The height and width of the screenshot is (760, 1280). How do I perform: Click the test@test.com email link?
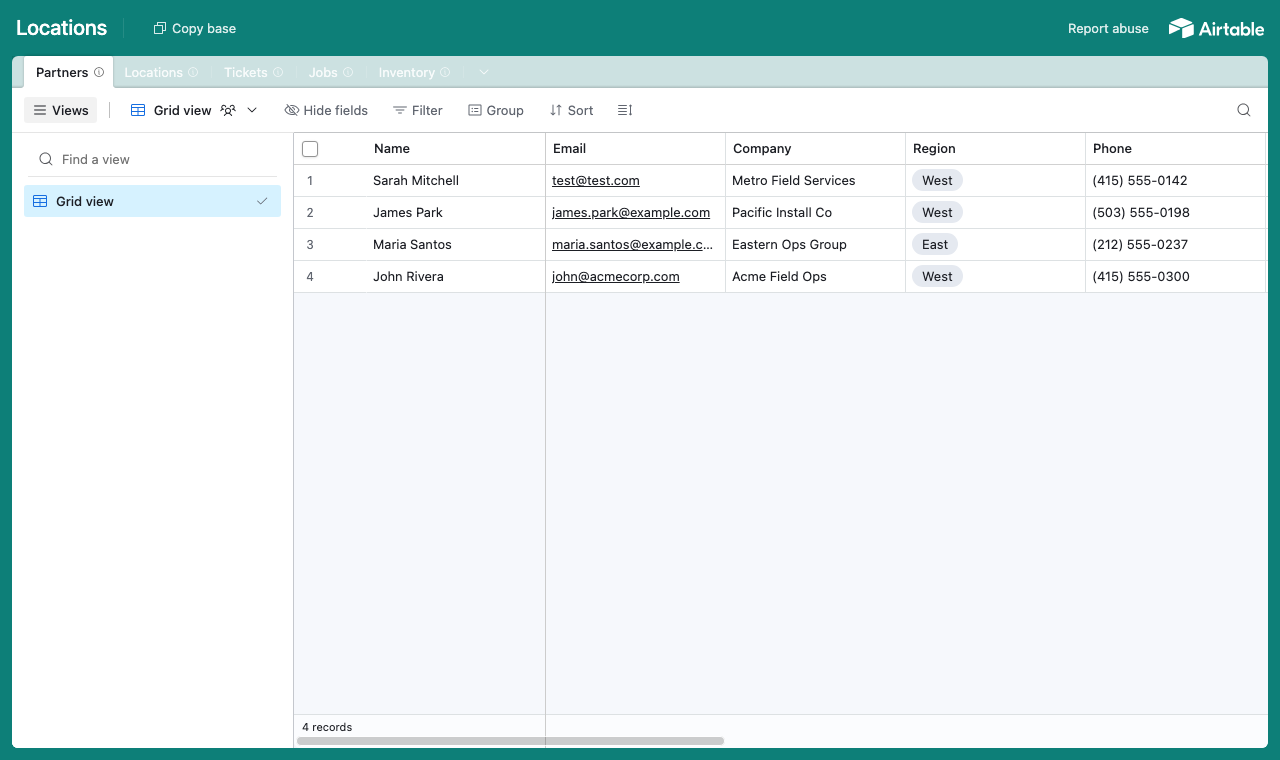point(596,181)
